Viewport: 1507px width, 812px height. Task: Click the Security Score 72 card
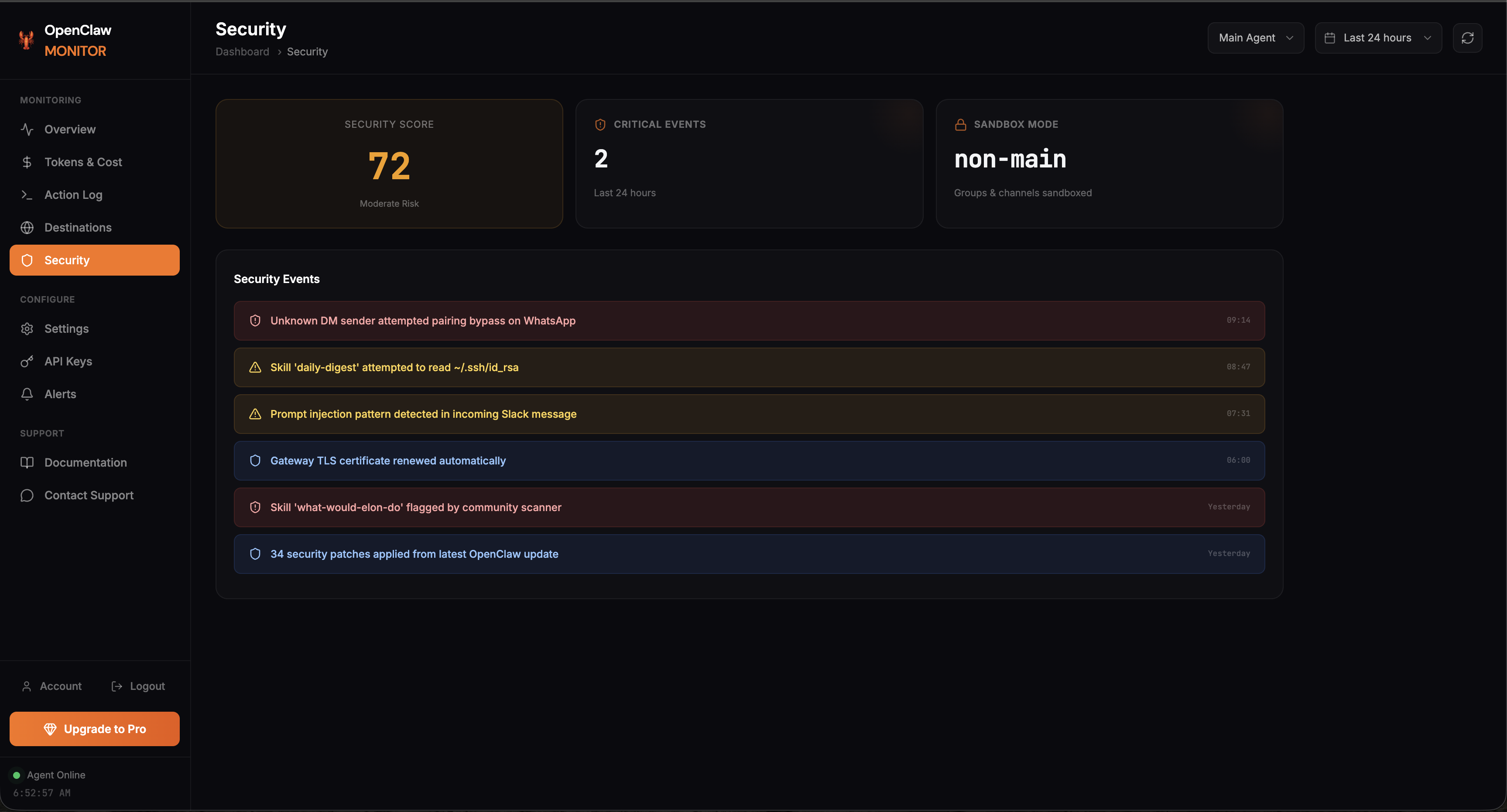(389, 164)
